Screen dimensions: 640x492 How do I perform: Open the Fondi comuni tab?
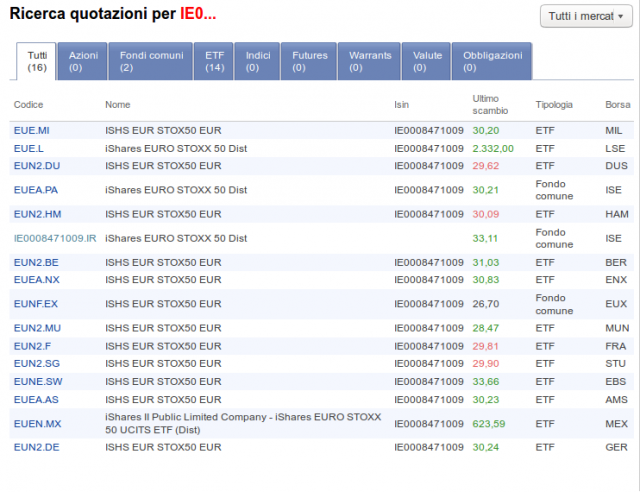click(x=152, y=61)
